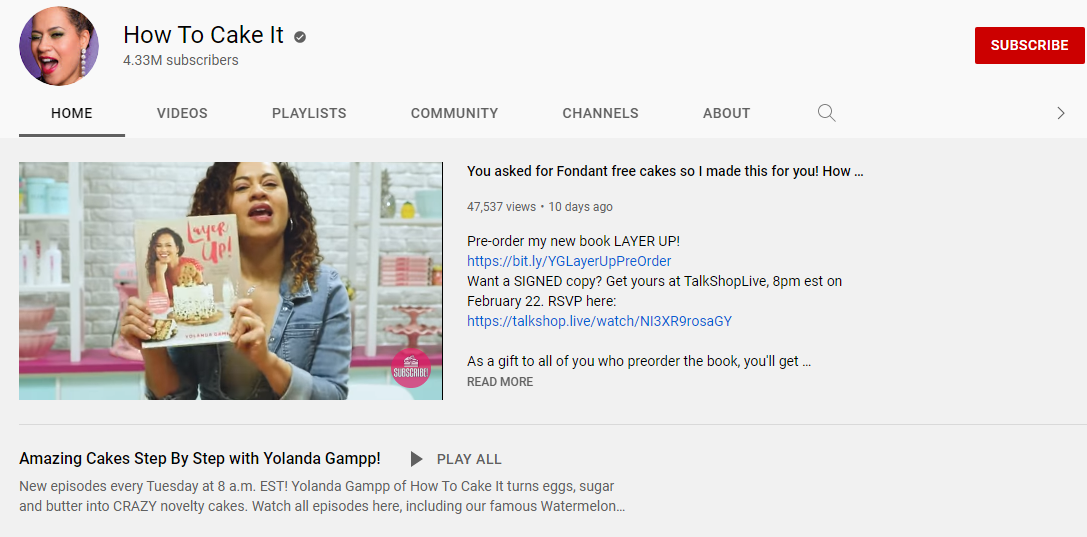
Task: Click the play triangle icon beside Play All
Action: 416,459
